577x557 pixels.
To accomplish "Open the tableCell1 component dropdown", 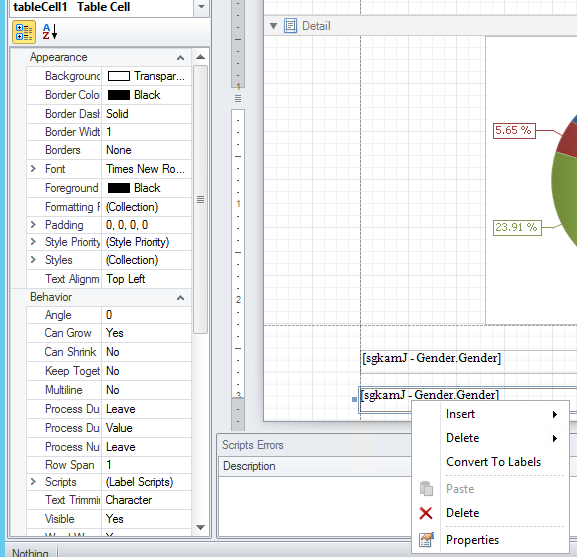I will [201, 7].
